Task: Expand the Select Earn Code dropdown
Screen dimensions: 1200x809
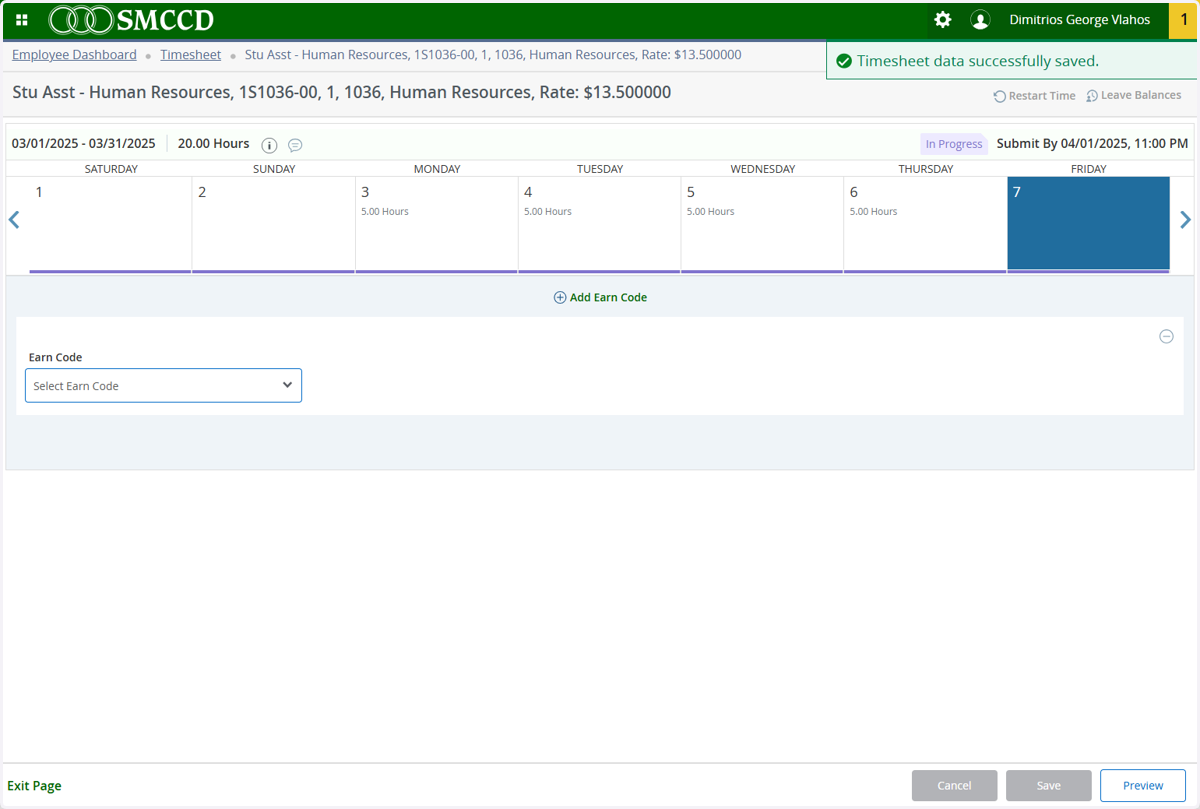Action: pos(163,385)
